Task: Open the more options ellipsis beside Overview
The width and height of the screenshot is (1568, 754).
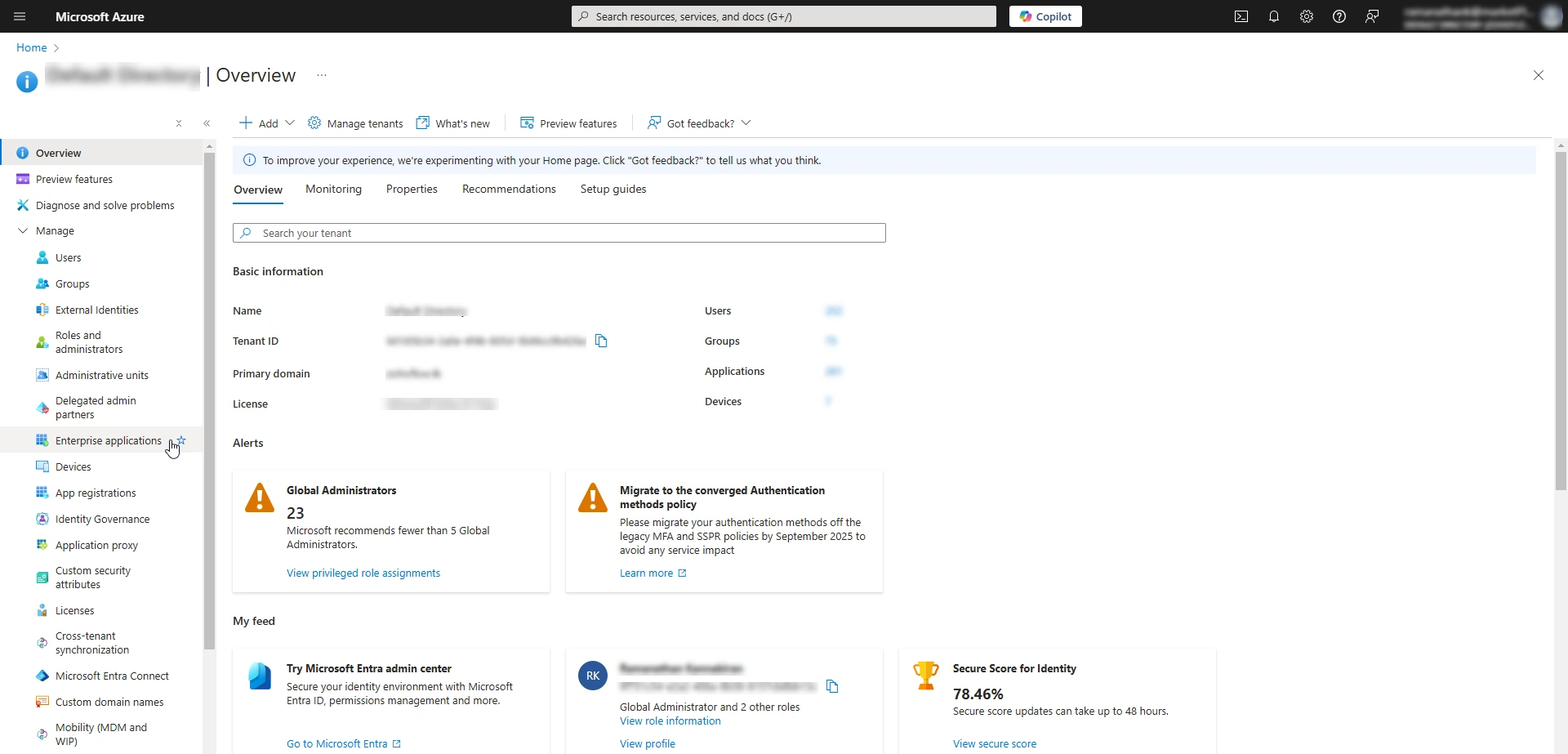Action: (322, 75)
